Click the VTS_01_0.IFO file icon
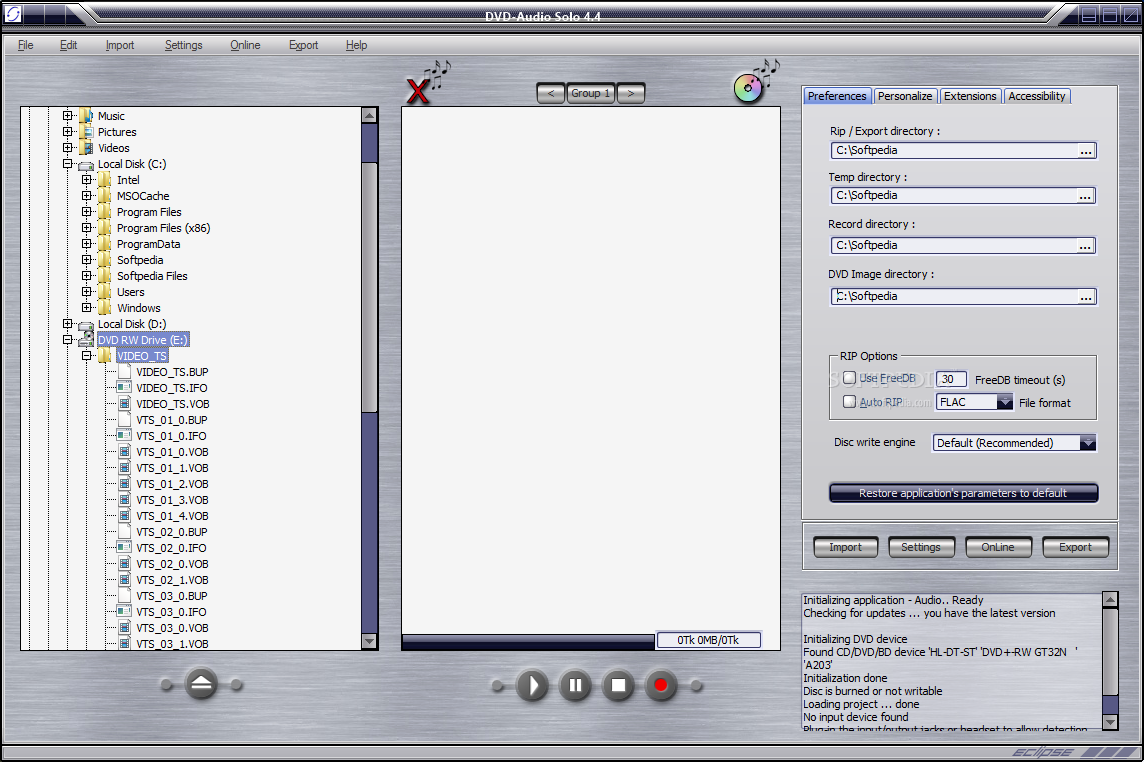The width and height of the screenshot is (1144, 762). tap(124, 436)
